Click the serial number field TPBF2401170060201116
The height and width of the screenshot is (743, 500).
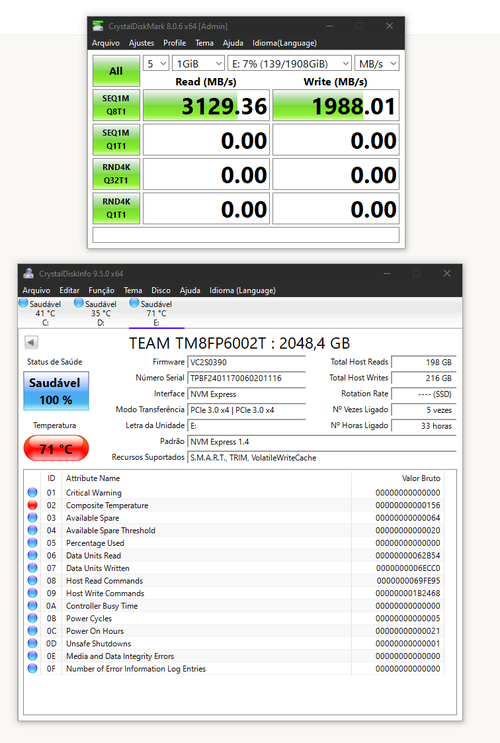pos(246,378)
